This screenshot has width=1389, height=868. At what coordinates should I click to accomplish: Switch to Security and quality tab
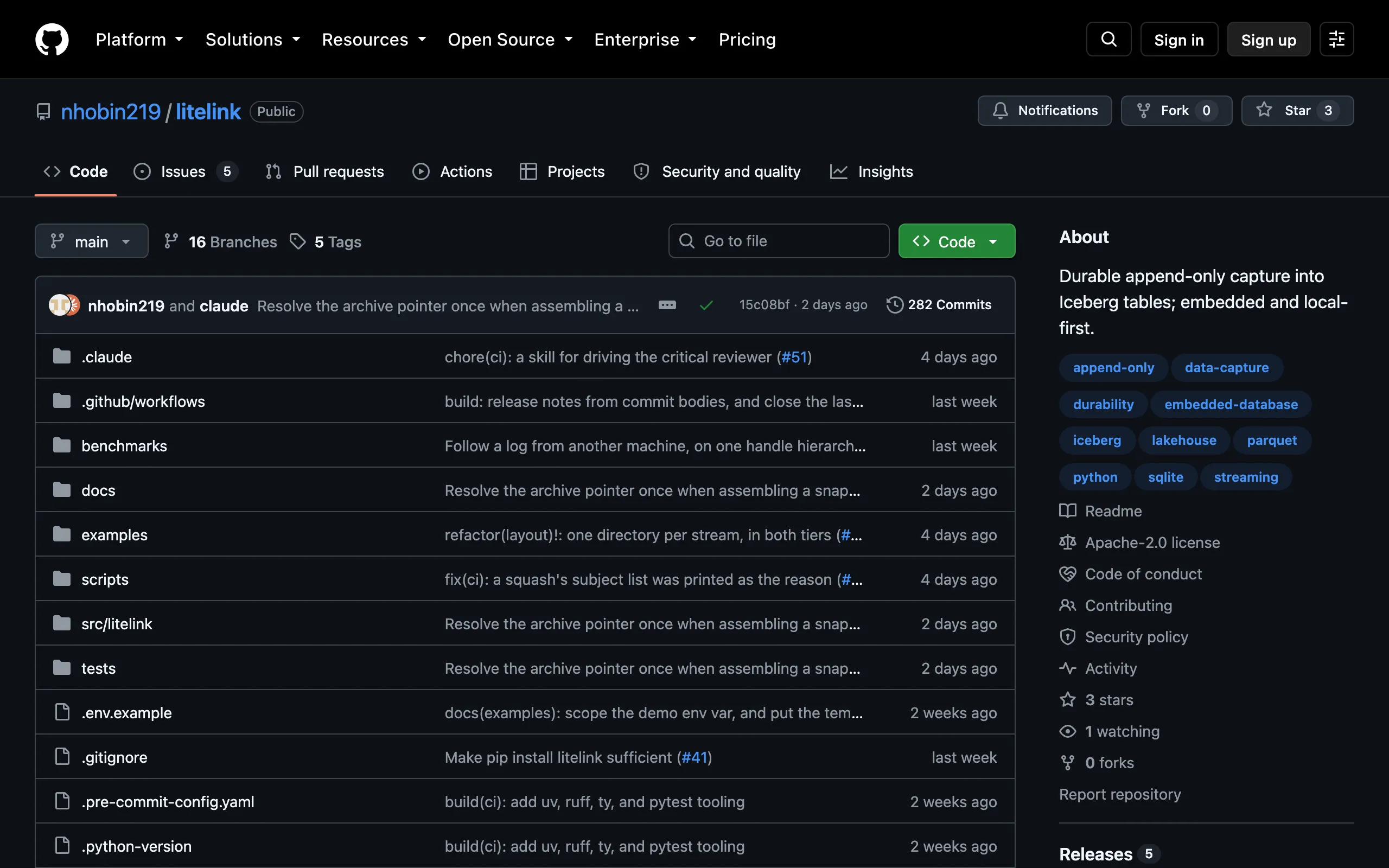click(x=717, y=171)
